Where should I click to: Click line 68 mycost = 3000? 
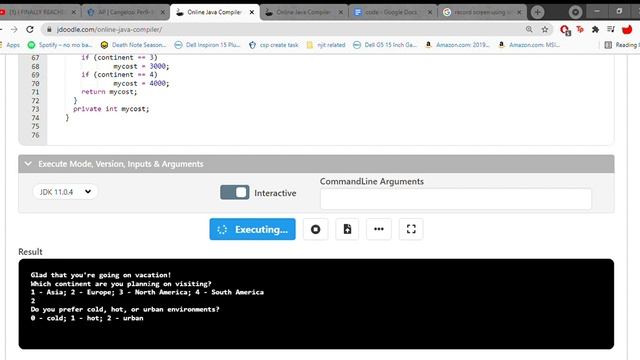pyautogui.click(x=141, y=66)
